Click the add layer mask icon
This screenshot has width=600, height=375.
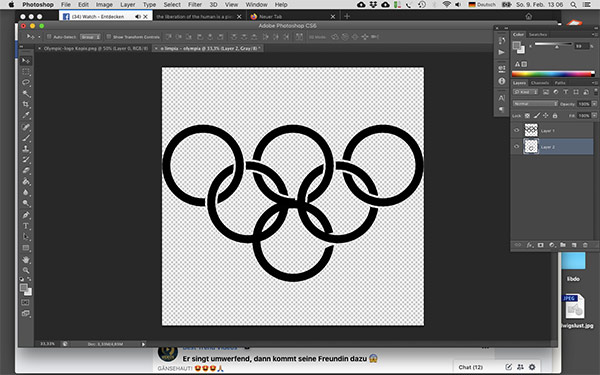point(541,245)
